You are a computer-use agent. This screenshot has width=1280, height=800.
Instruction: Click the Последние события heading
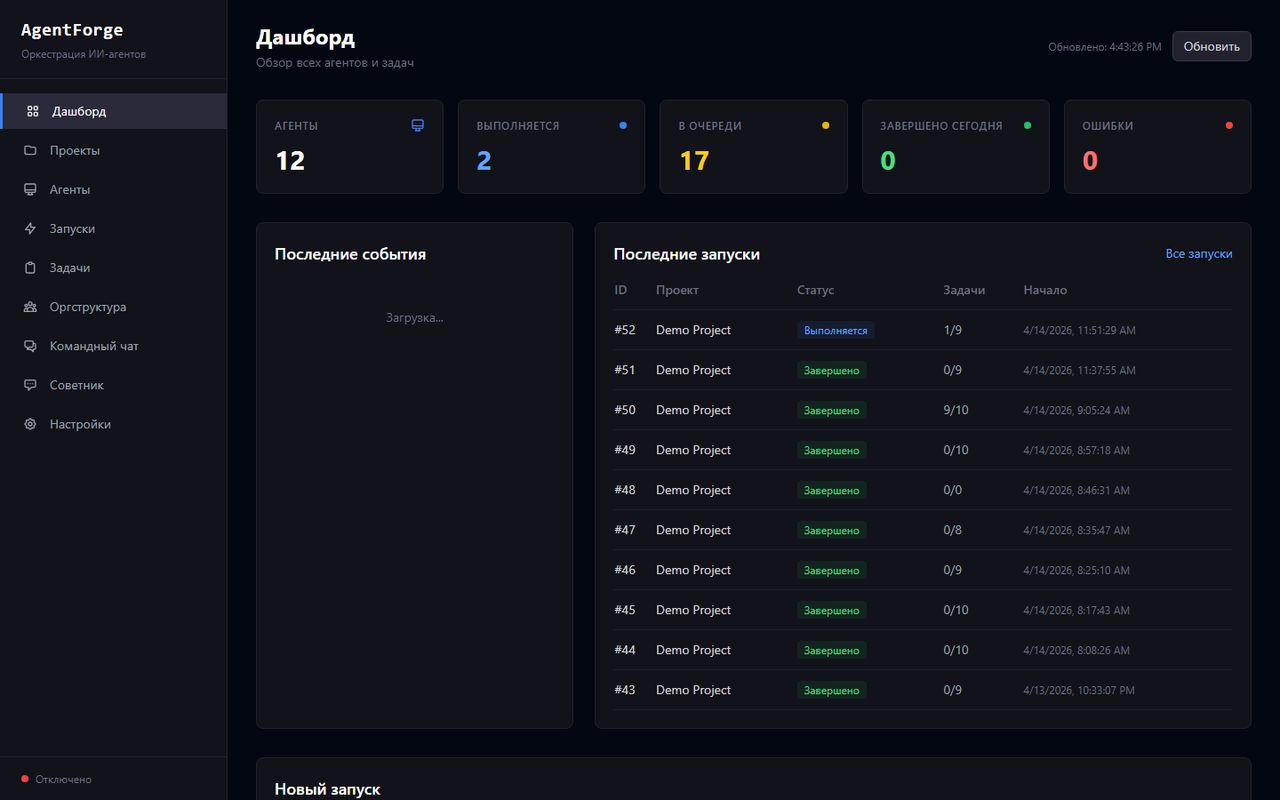click(x=350, y=254)
